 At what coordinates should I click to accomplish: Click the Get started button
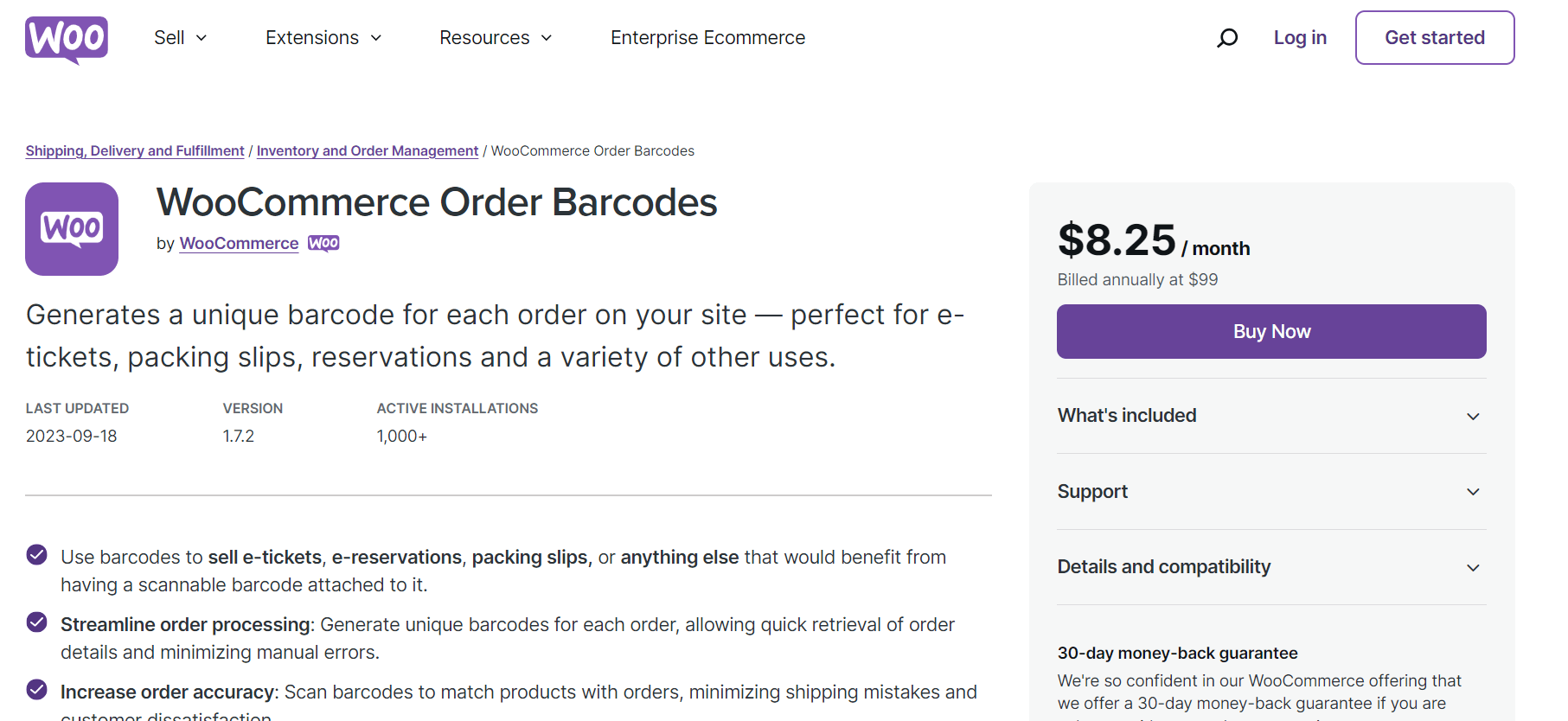[x=1434, y=37]
